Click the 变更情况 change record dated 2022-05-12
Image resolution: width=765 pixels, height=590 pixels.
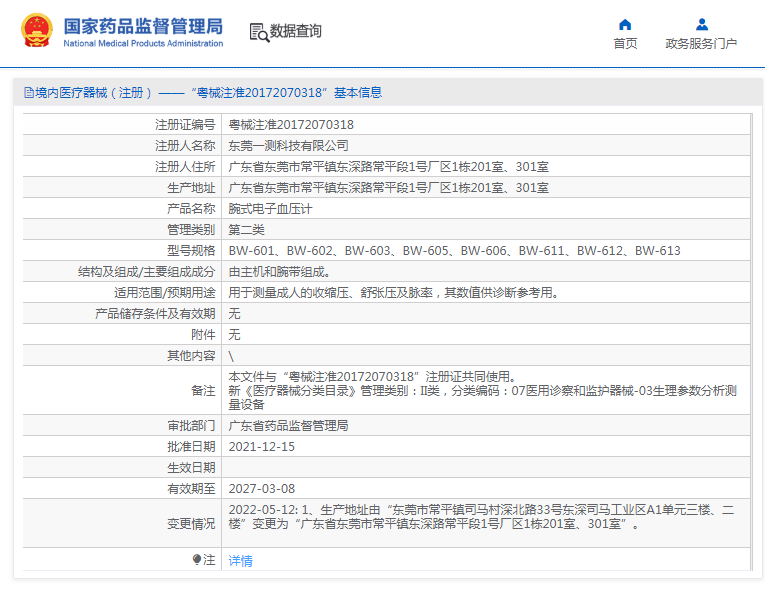point(481,517)
